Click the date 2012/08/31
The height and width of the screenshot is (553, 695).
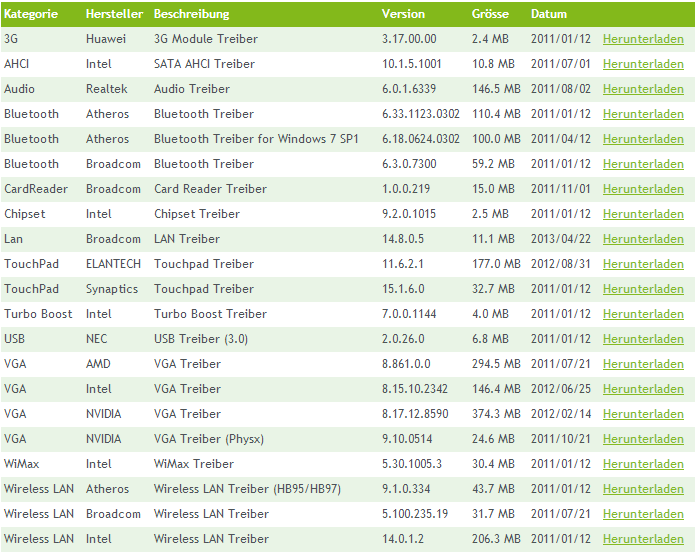point(561,264)
